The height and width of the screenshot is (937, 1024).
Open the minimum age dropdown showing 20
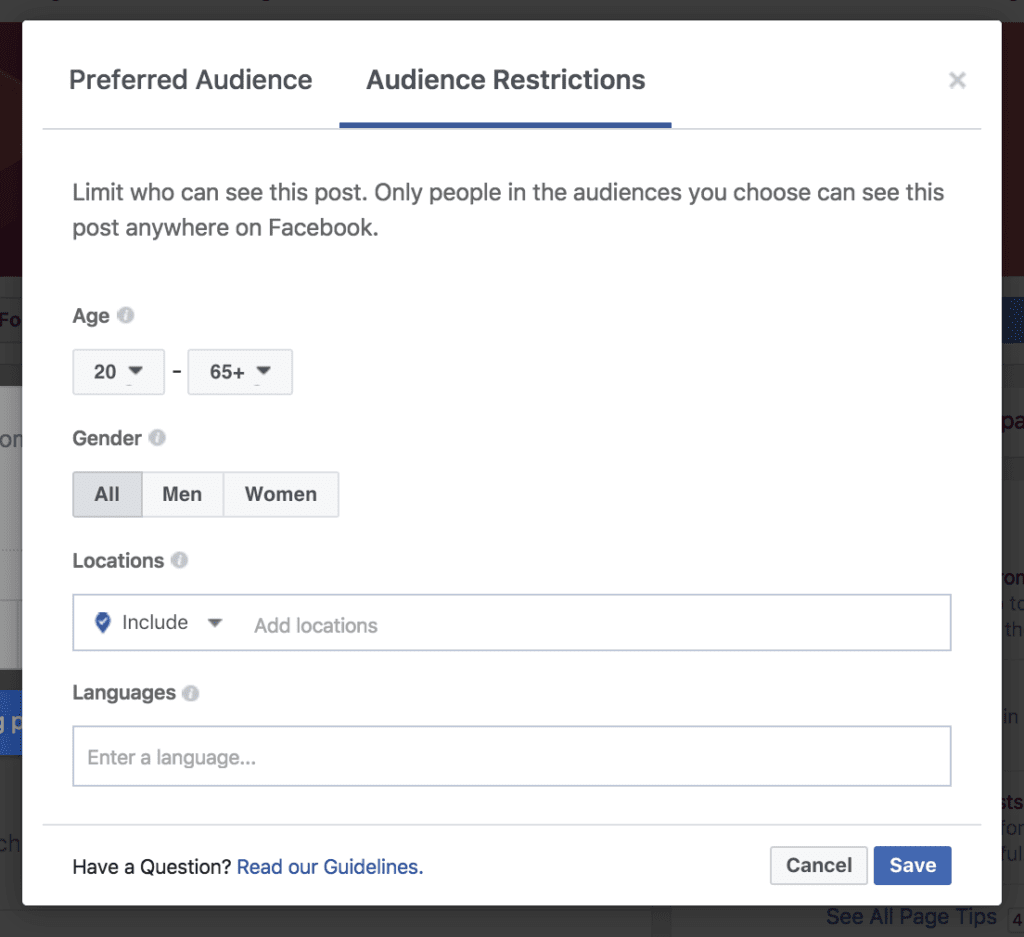pyautogui.click(x=118, y=371)
